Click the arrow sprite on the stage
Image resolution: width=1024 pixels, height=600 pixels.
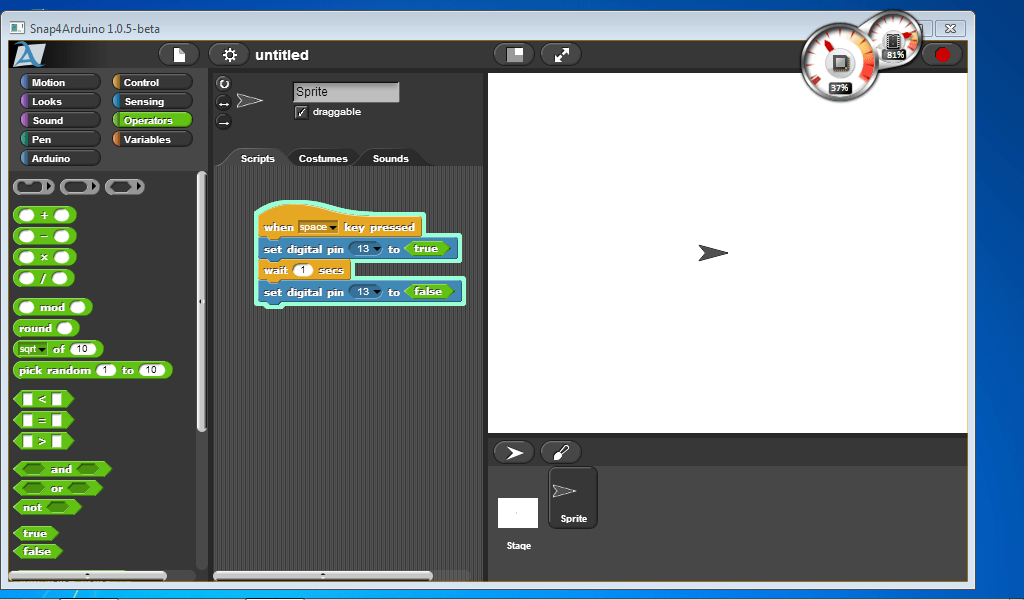click(x=712, y=253)
